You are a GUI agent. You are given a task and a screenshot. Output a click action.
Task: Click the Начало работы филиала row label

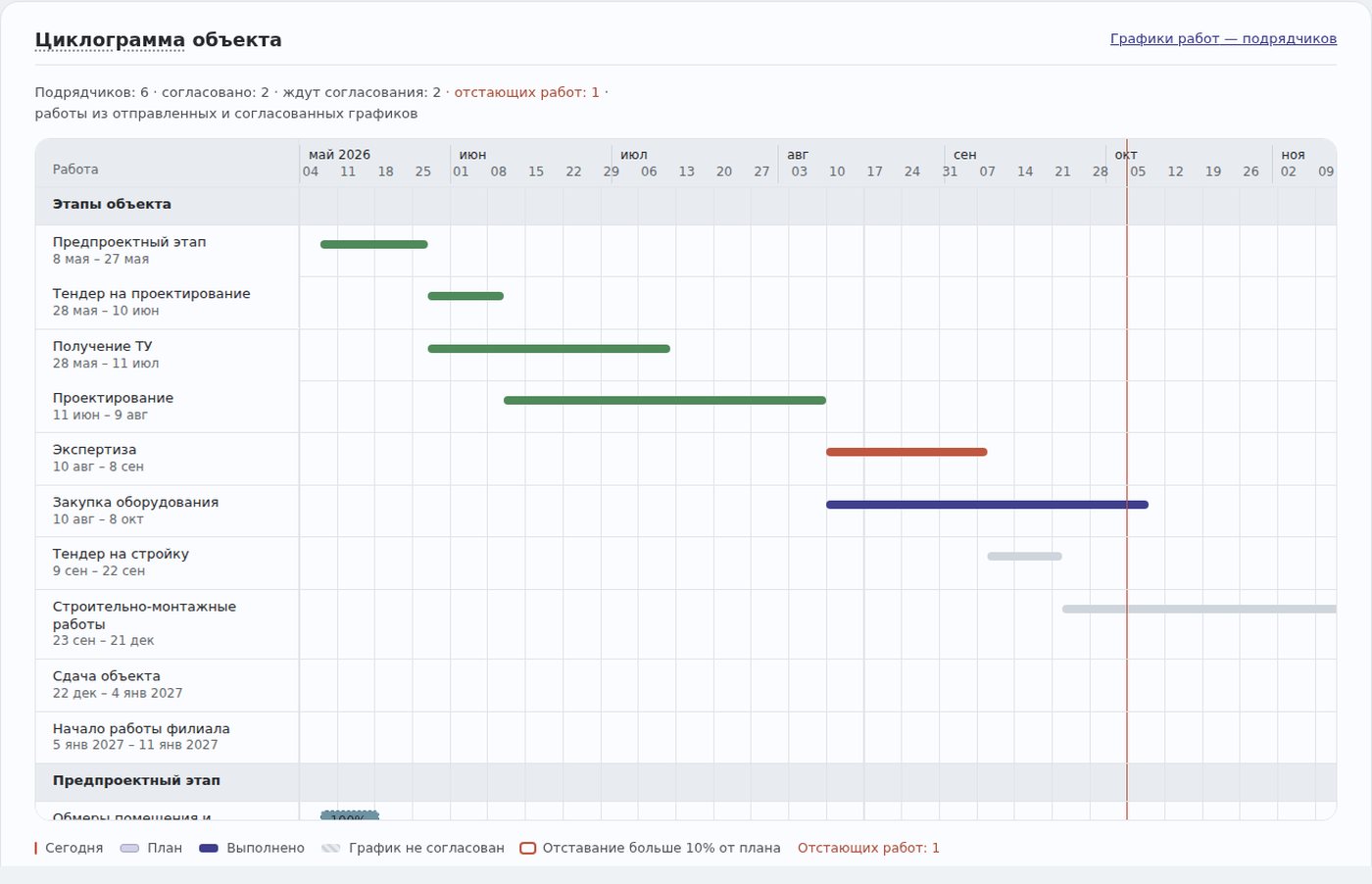[141, 729]
